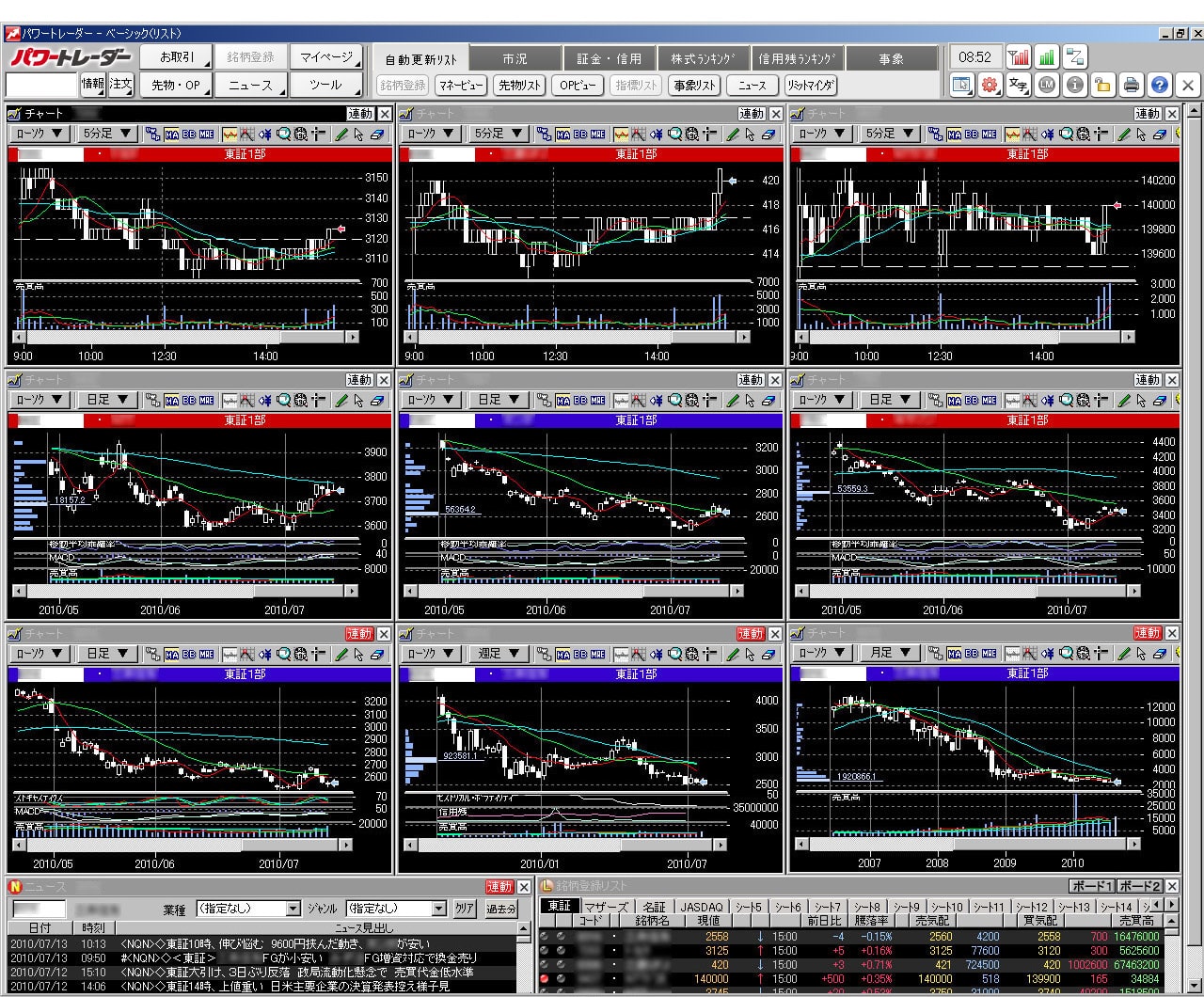1204x997 pixels.
Task: Select green pencil draw tool in top-left chart
Action: [341, 135]
